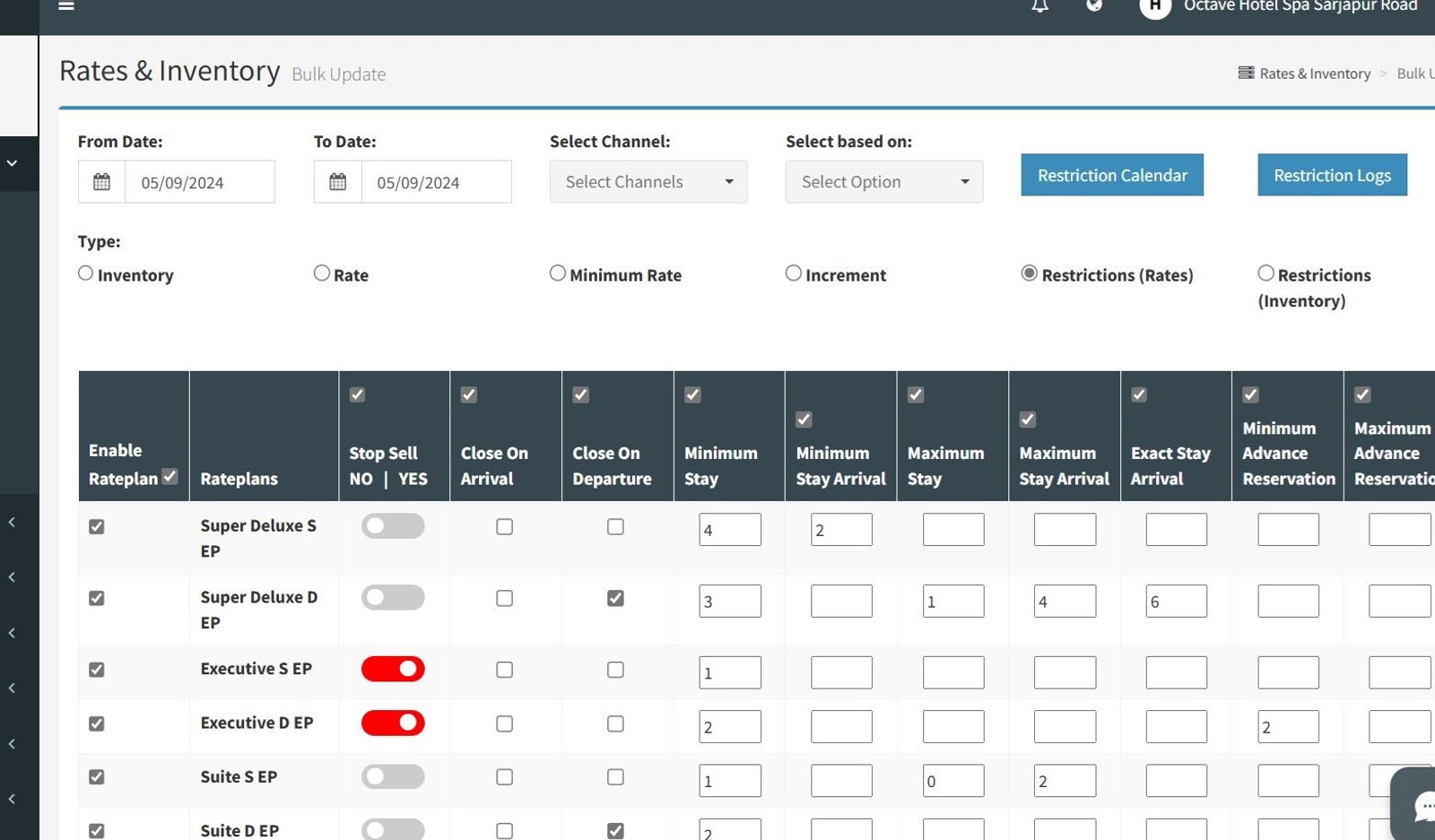Image resolution: width=1435 pixels, height=840 pixels.
Task: Disable rateplan Suite S EP checkbox
Action: pos(97,777)
